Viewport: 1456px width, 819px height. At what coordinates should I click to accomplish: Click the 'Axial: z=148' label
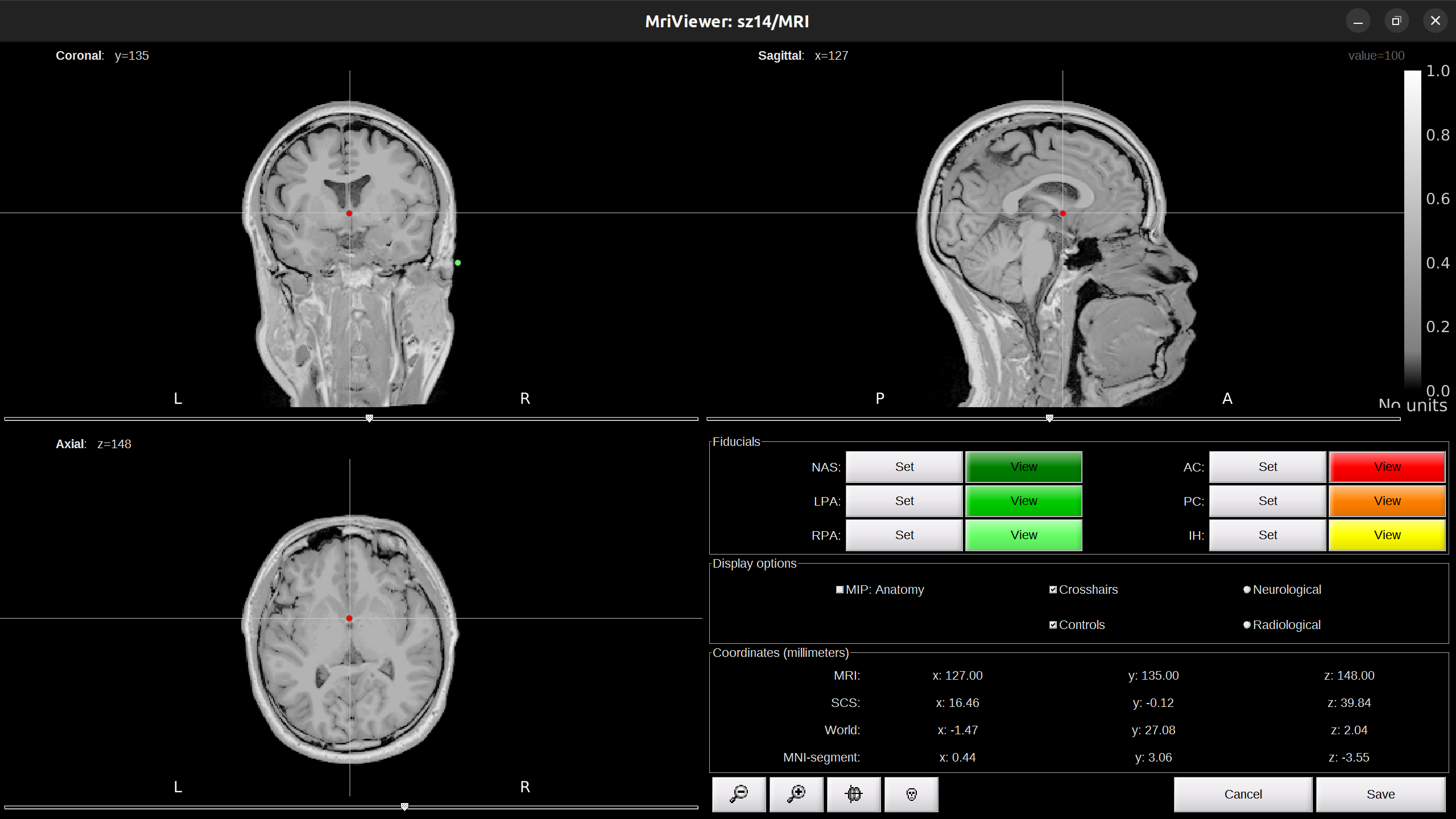point(93,444)
